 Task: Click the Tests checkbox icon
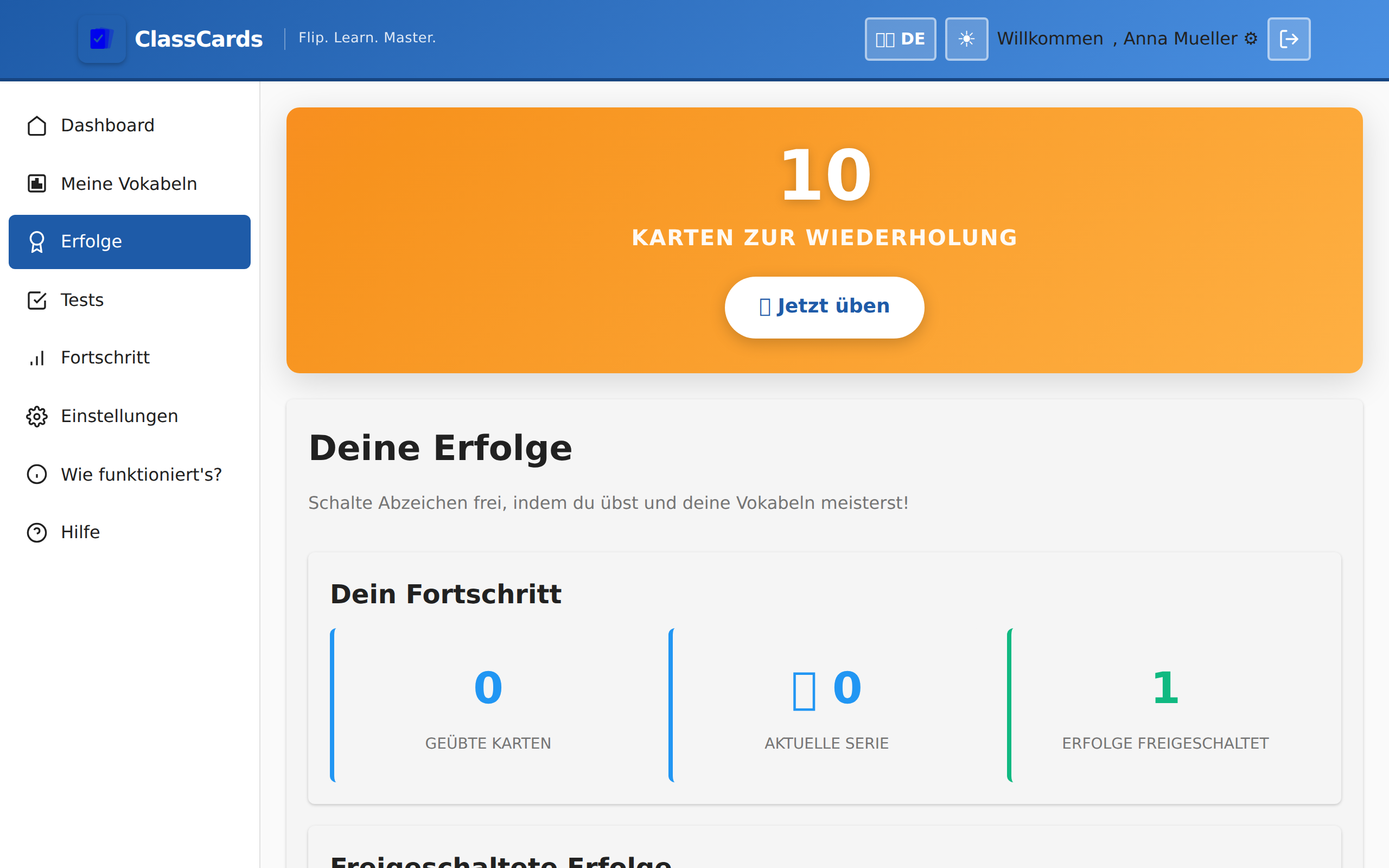point(37,300)
